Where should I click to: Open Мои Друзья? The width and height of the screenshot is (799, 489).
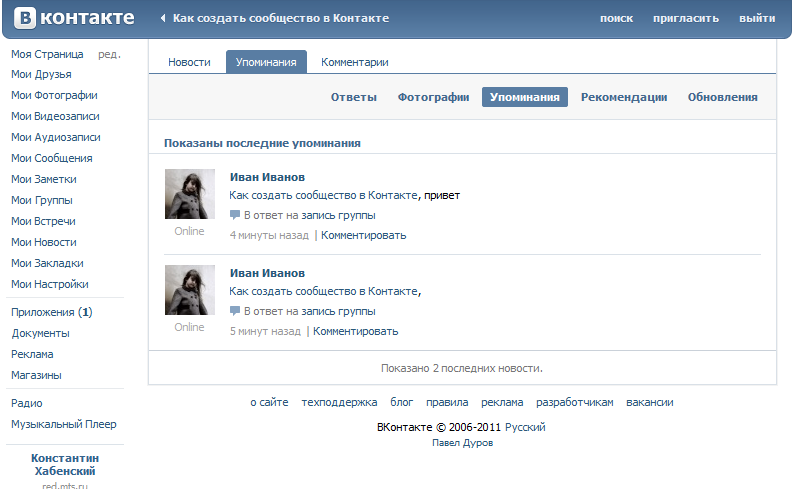pyautogui.click(x=41, y=74)
